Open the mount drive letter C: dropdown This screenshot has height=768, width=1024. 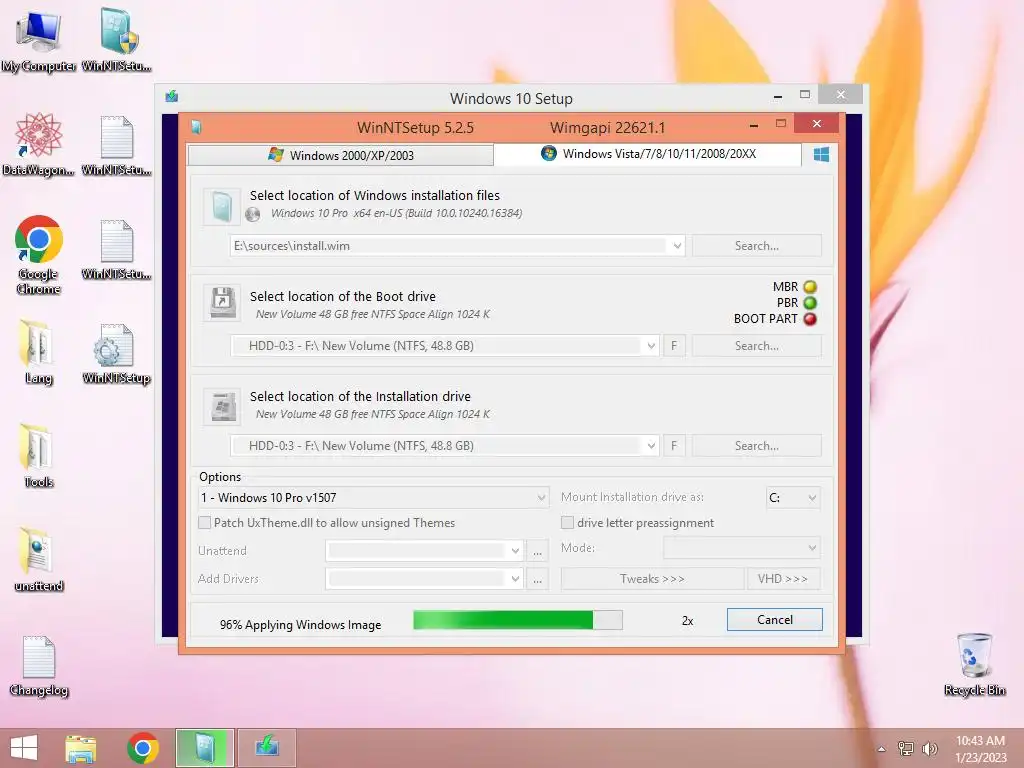click(x=793, y=498)
